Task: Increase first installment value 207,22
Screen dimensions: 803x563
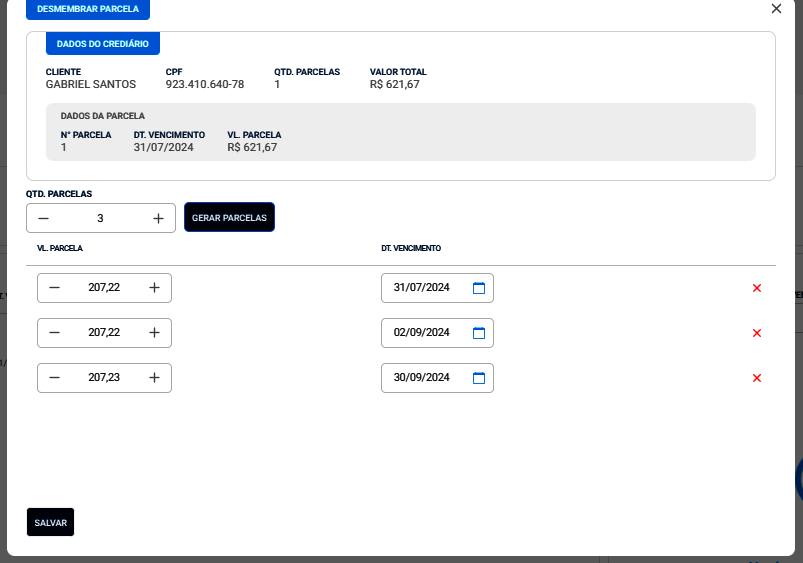Action: (154, 288)
